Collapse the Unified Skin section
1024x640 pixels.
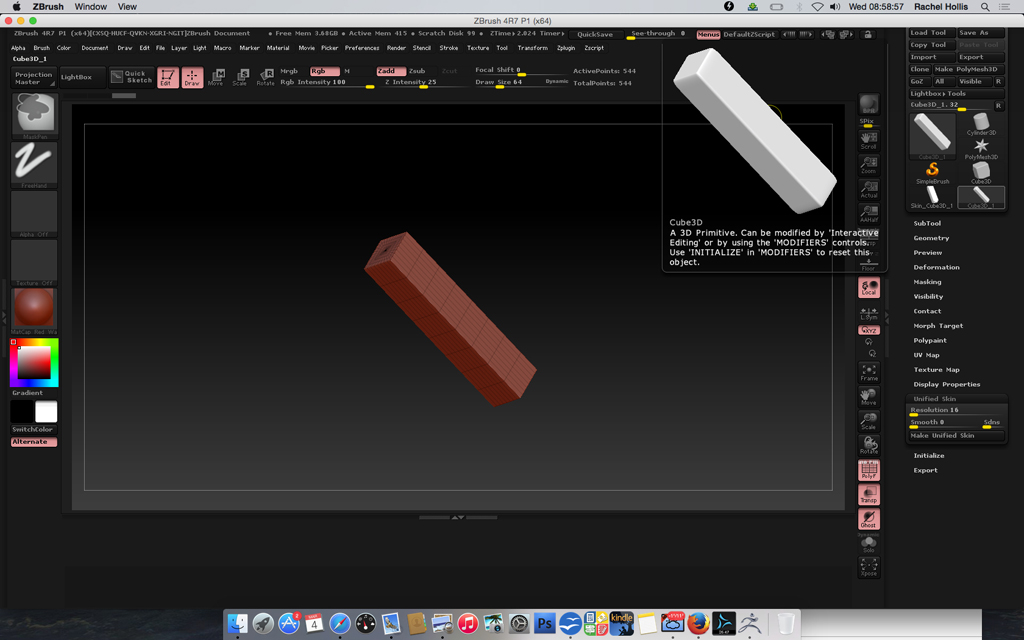coord(935,399)
